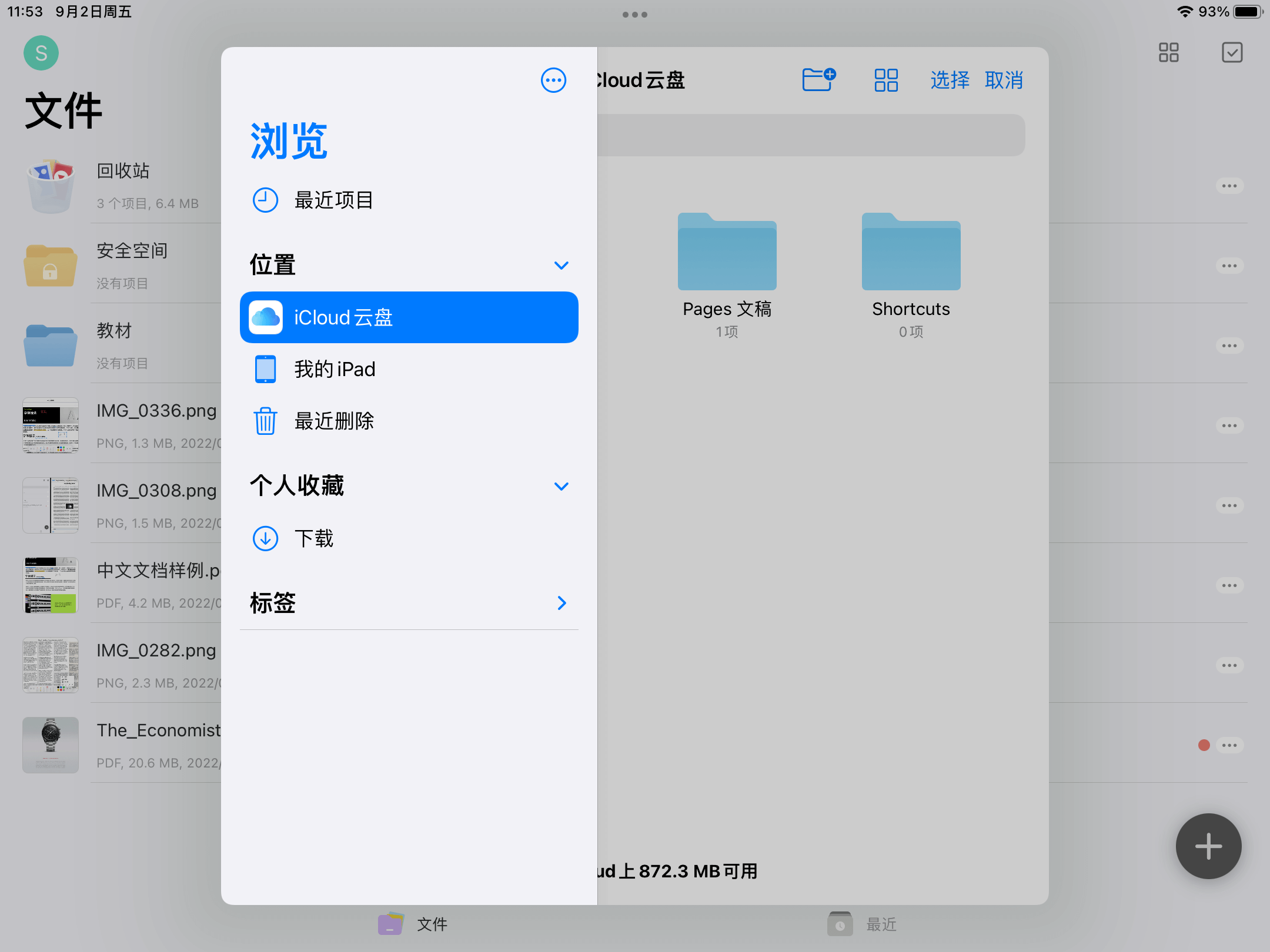Open the more options ellipsis in Browse panel
Image resolution: width=1270 pixels, height=952 pixels.
(553, 80)
